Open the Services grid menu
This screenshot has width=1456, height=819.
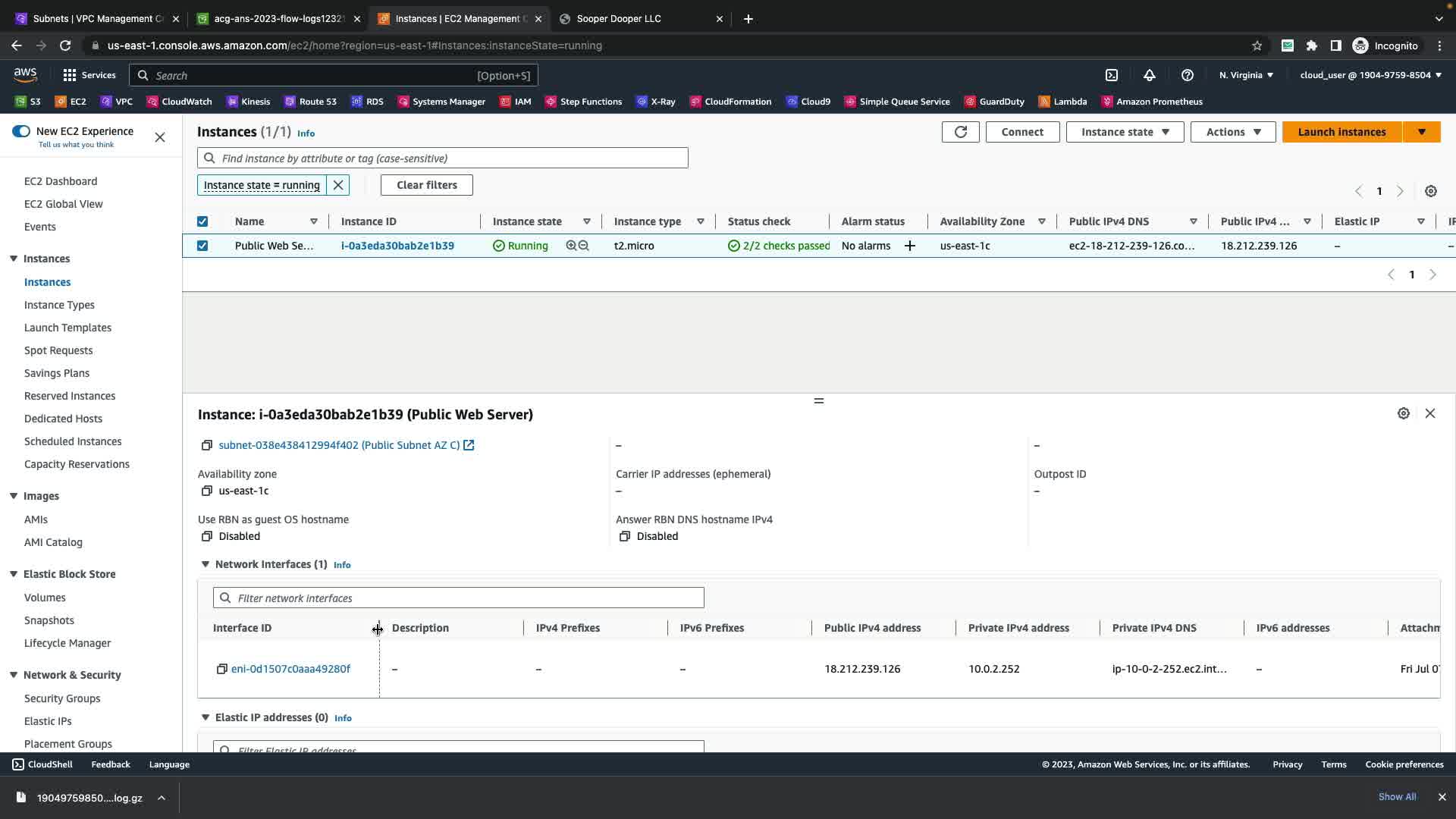89,75
